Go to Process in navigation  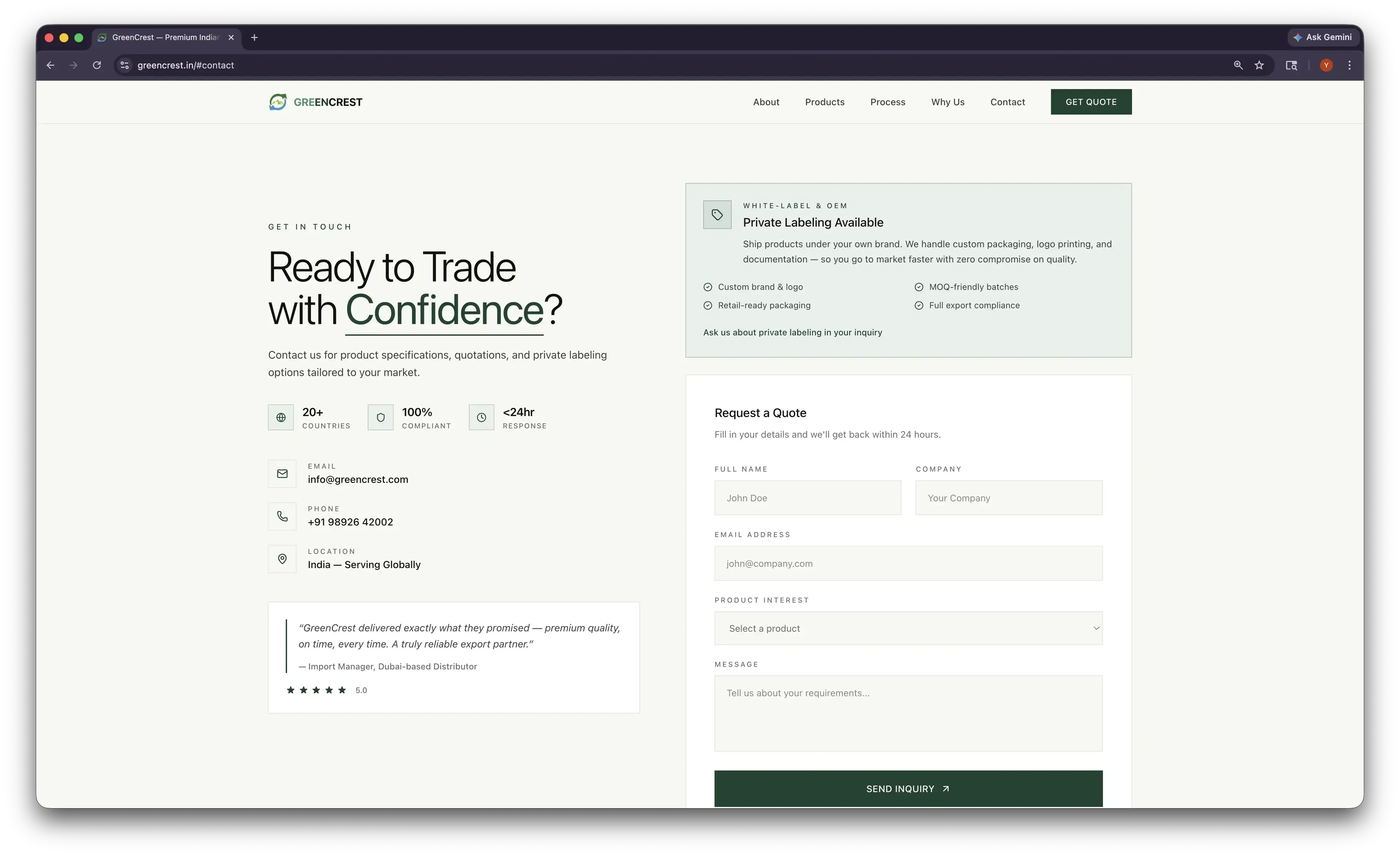(887, 102)
